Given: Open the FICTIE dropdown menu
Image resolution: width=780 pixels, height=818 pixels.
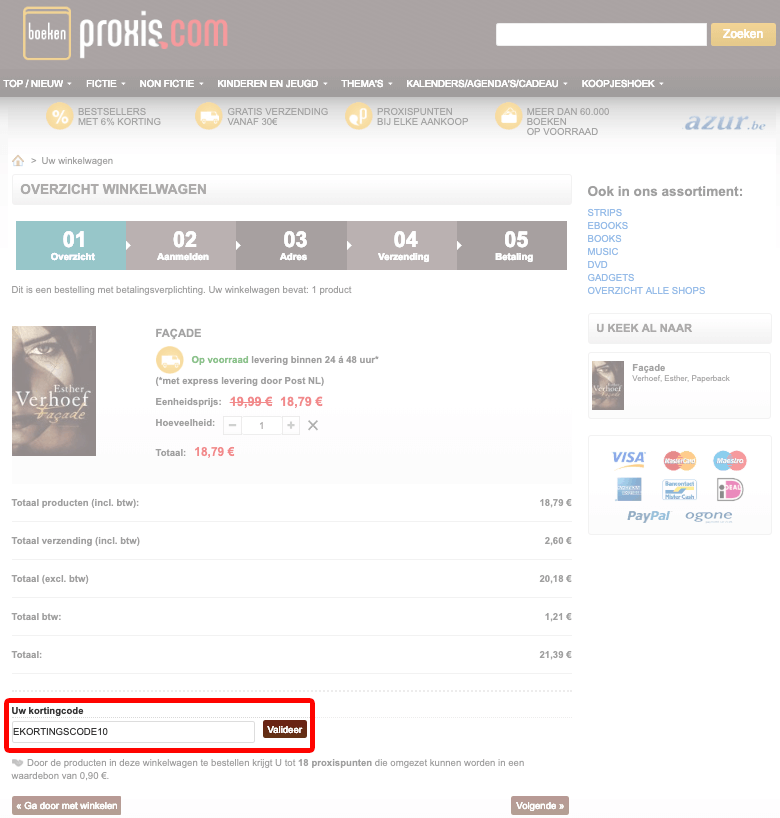Looking at the screenshot, I should coord(106,83).
